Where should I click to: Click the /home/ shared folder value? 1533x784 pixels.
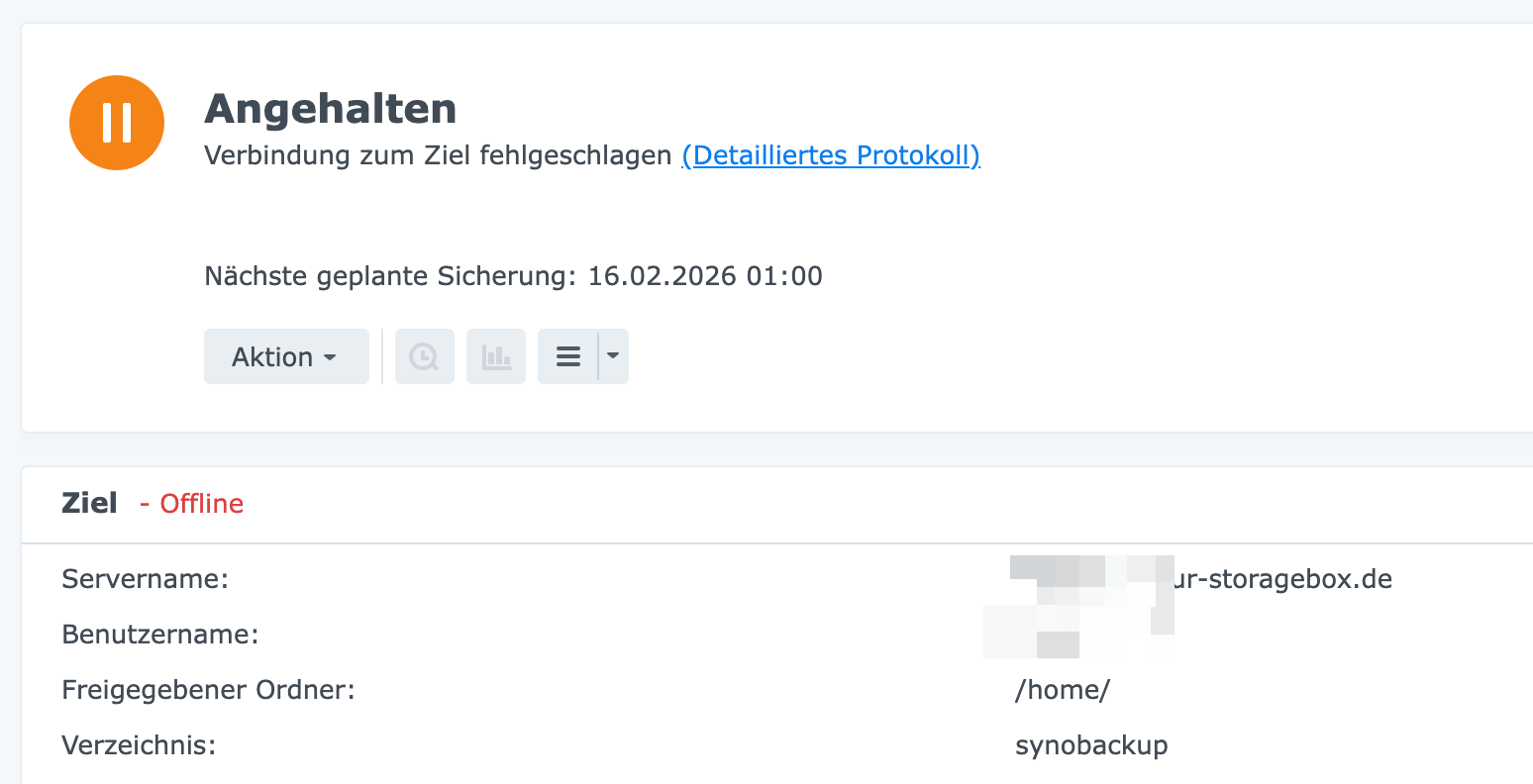(x=1063, y=689)
